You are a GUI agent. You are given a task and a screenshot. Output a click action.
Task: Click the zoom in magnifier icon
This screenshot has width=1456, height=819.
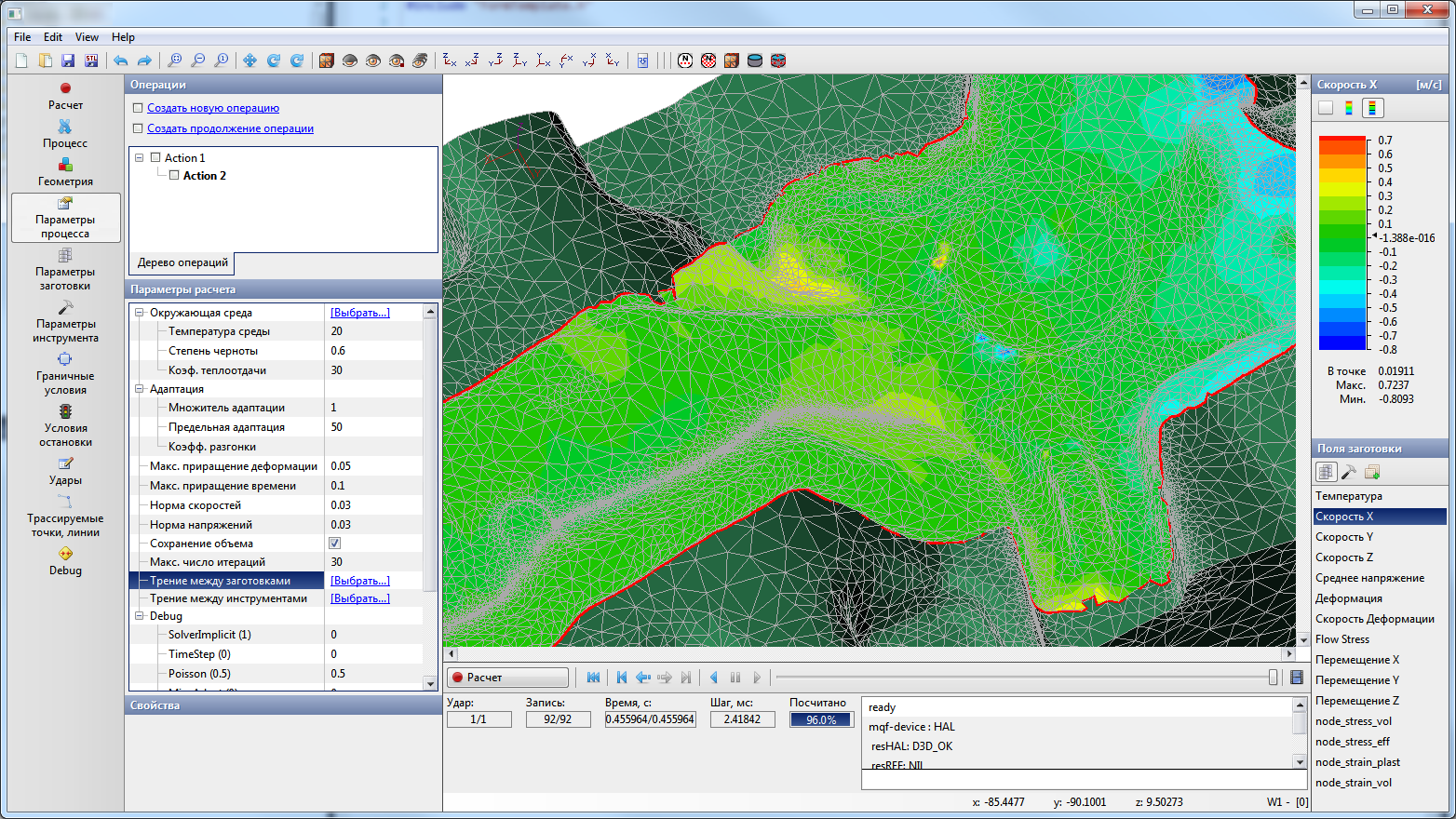[174, 60]
